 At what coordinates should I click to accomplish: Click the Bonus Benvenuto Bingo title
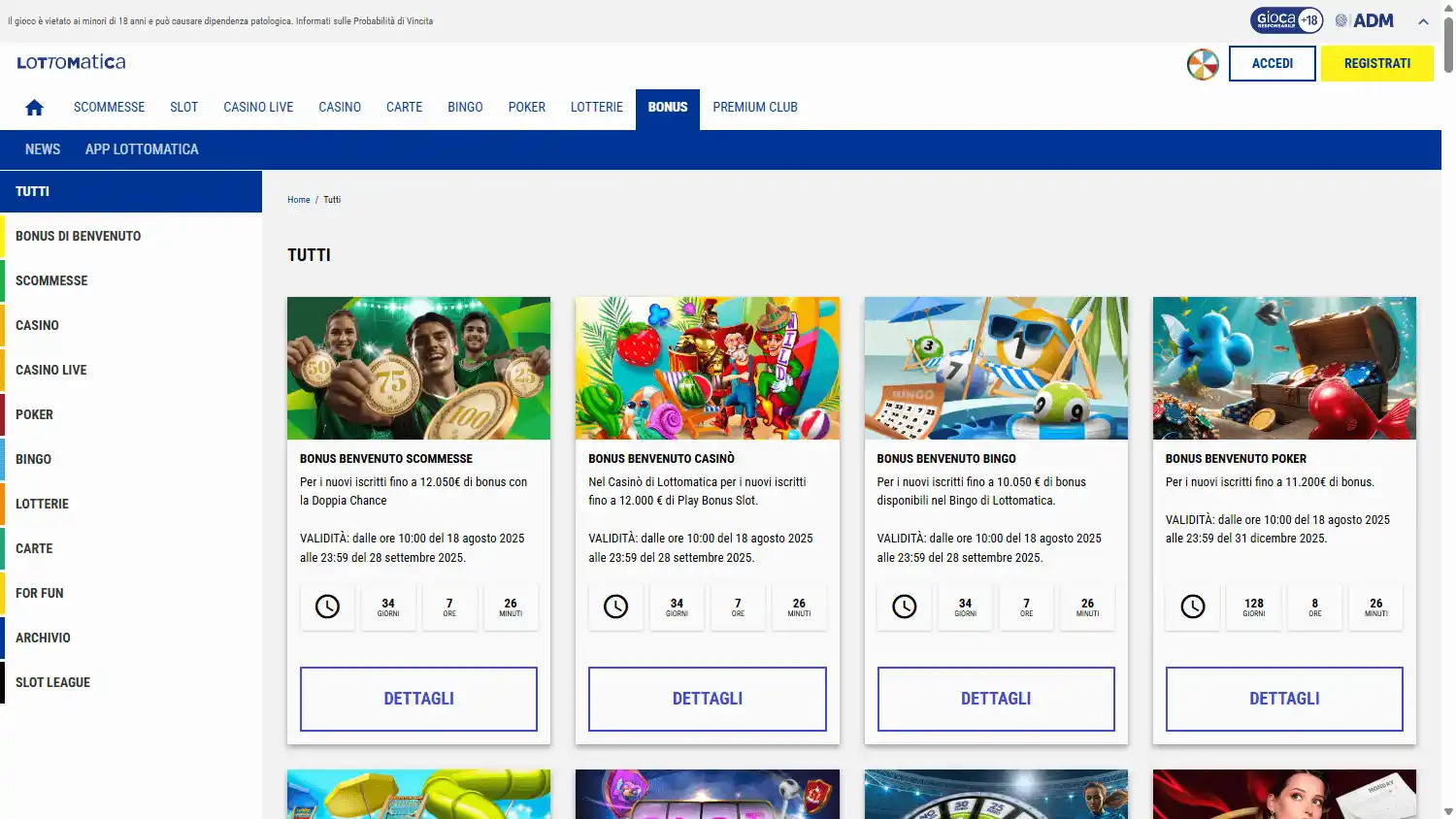click(x=946, y=459)
